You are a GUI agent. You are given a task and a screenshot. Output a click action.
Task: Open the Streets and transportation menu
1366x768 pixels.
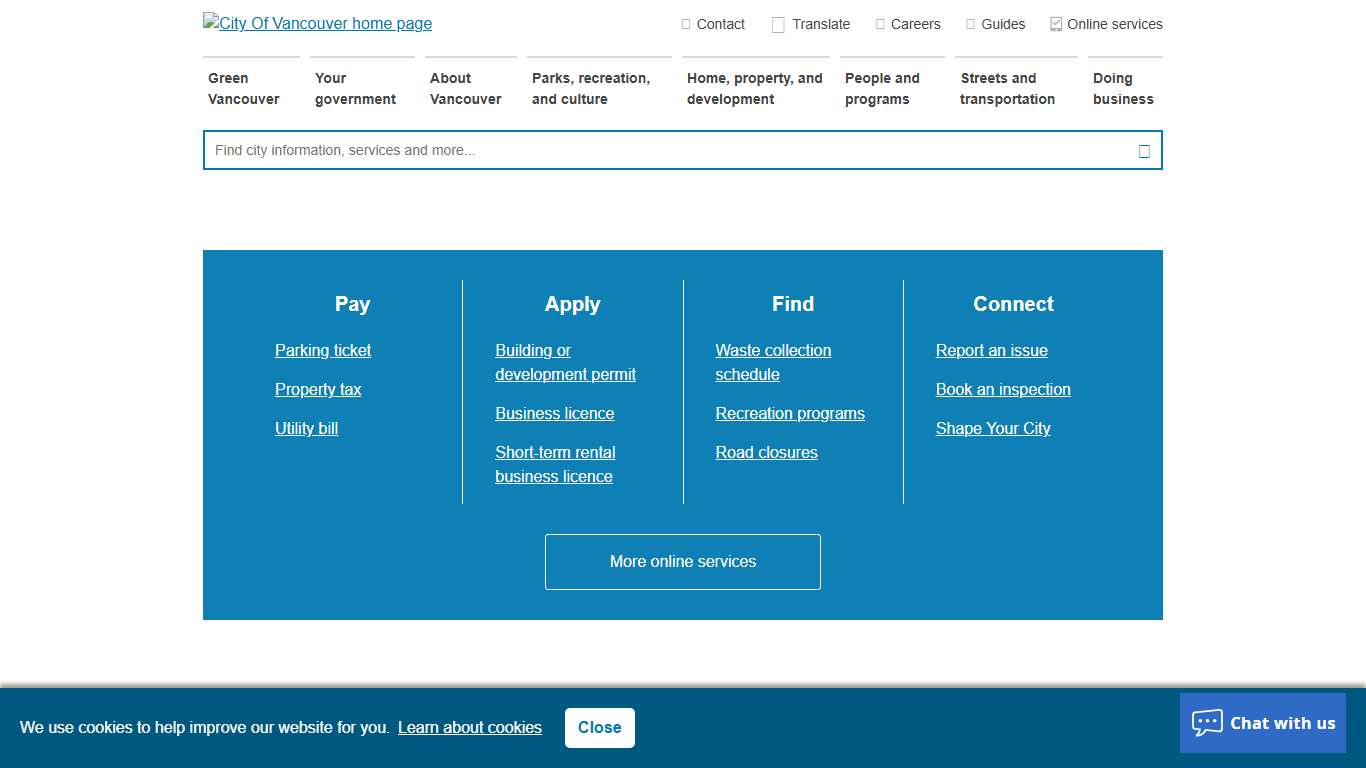pos(1007,89)
